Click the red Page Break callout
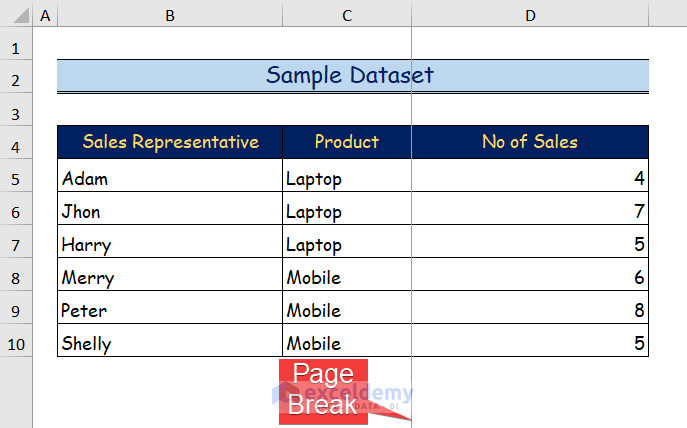 324,390
